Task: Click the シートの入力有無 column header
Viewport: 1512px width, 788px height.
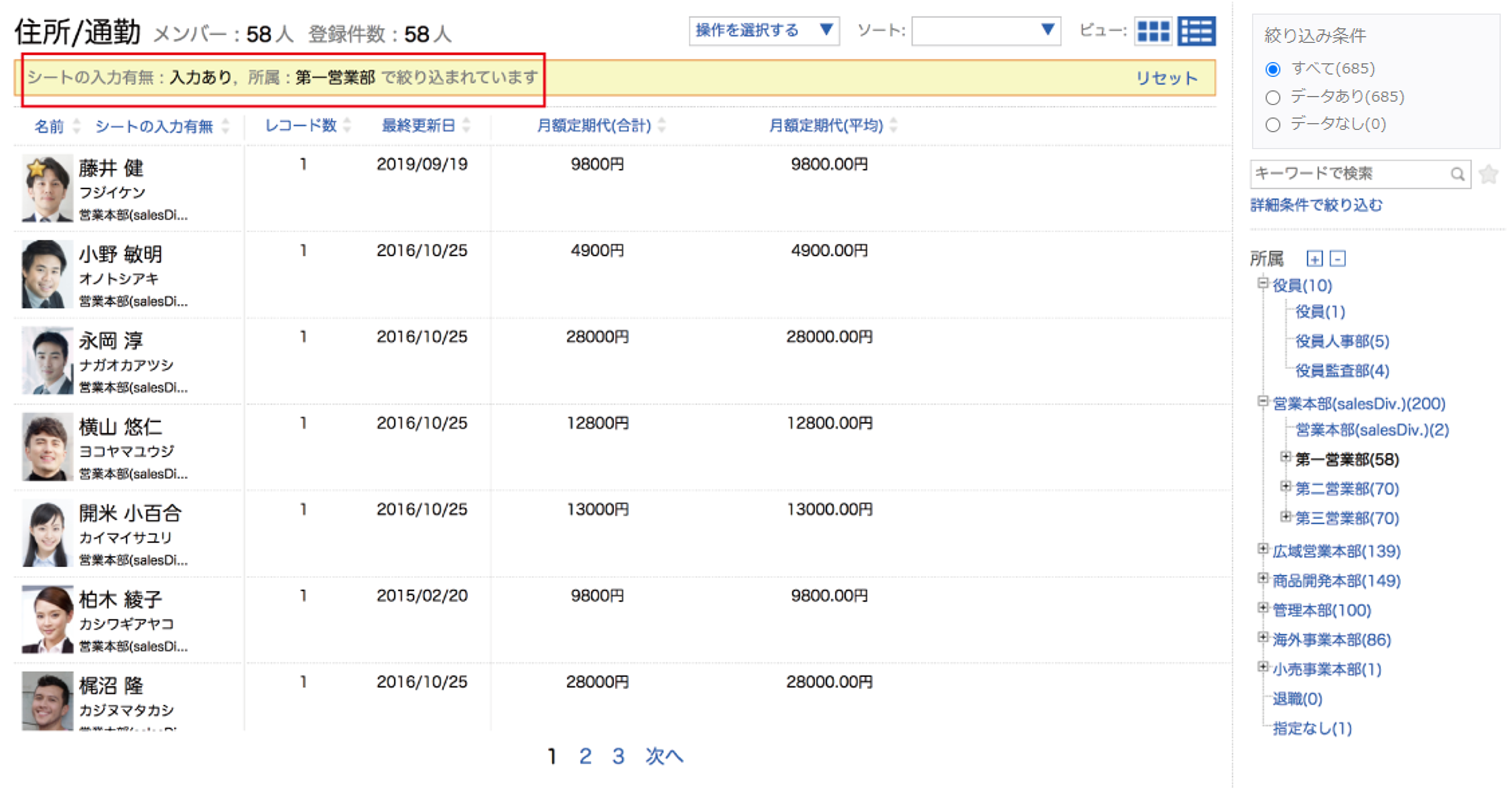Action: [154, 126]
